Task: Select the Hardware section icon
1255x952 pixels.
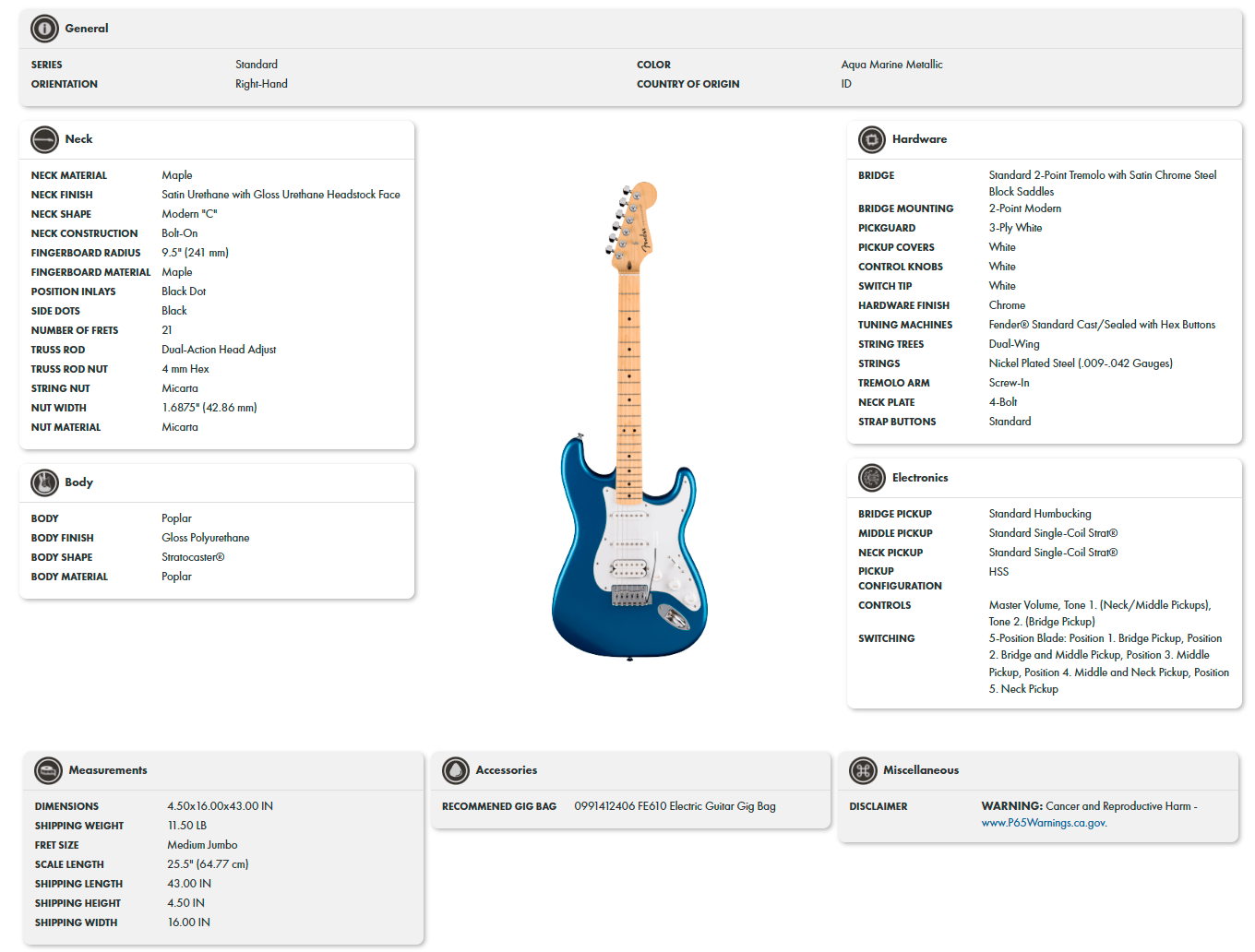Action: point(871,139)
